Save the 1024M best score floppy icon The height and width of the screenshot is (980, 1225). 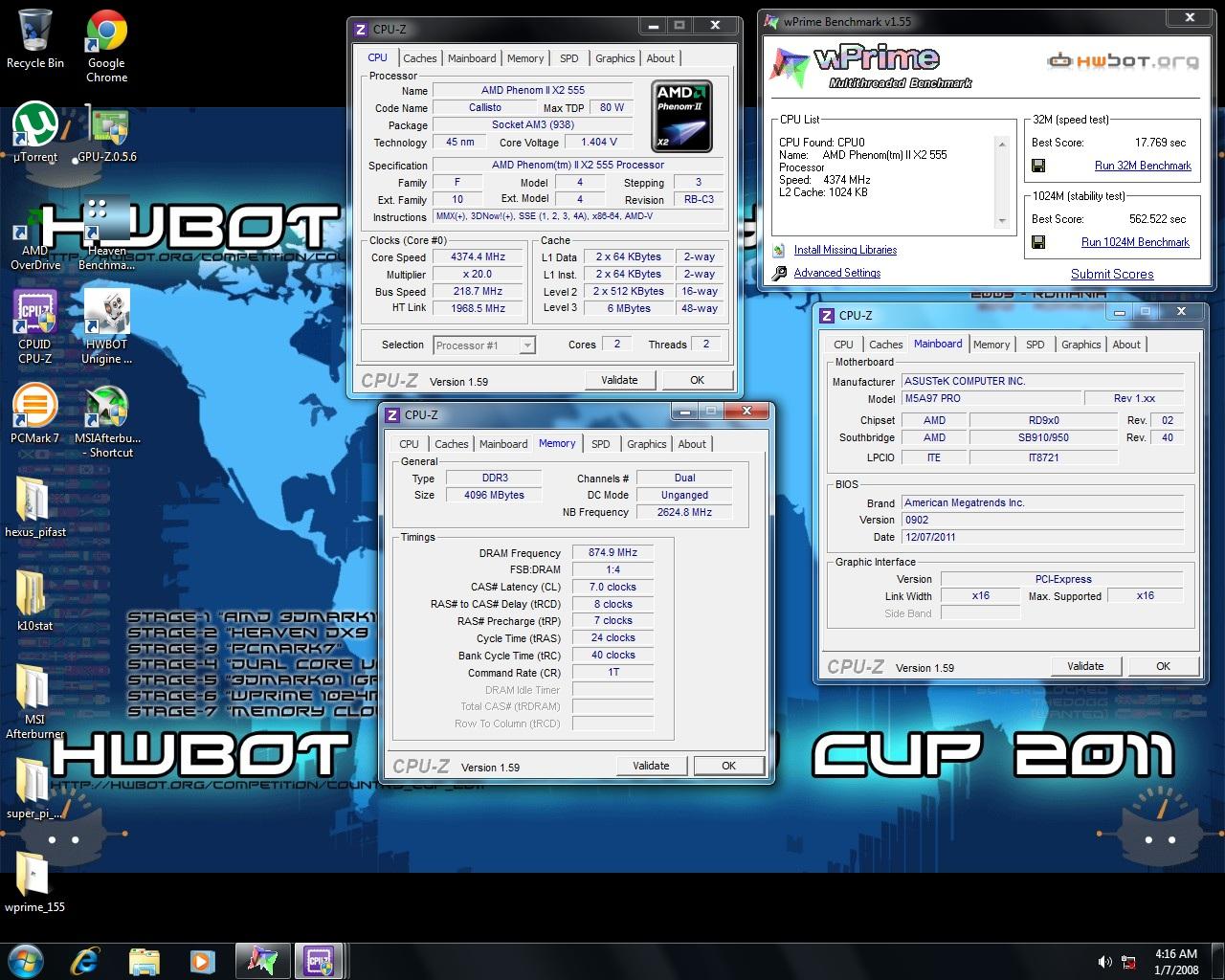[1038, 242]
